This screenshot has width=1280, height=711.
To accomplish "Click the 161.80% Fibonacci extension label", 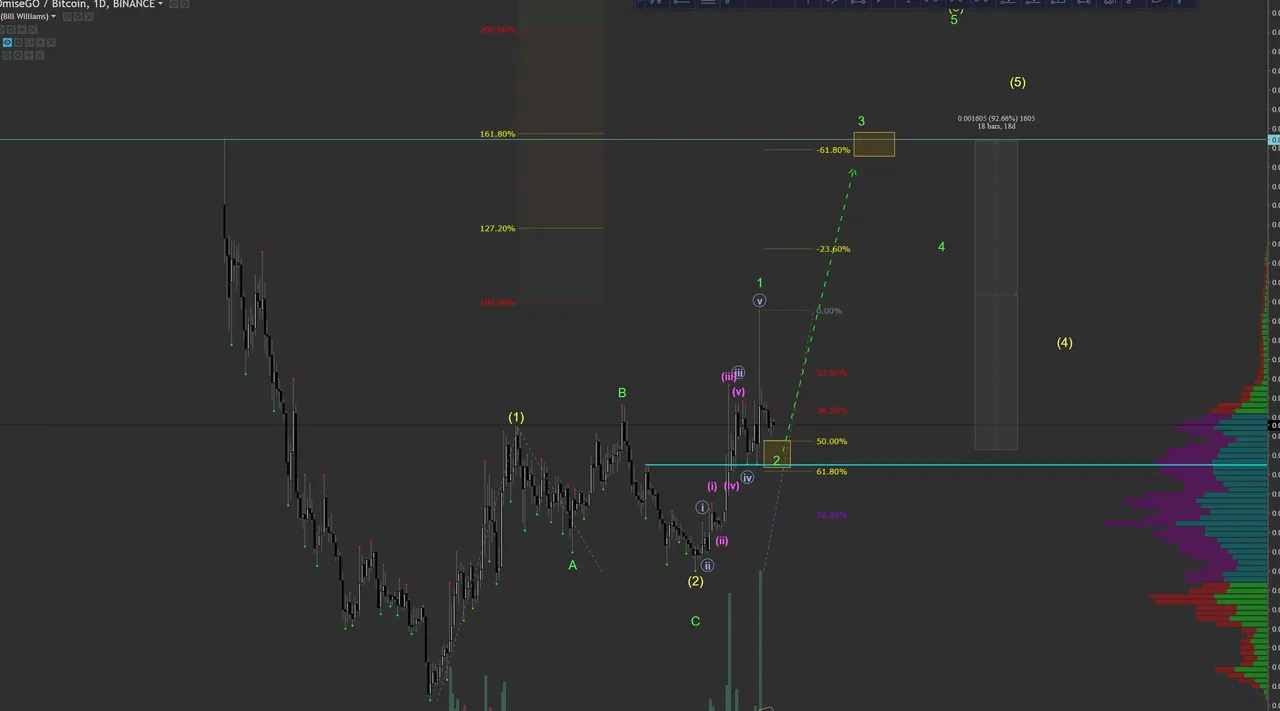I will pos(498,134).
